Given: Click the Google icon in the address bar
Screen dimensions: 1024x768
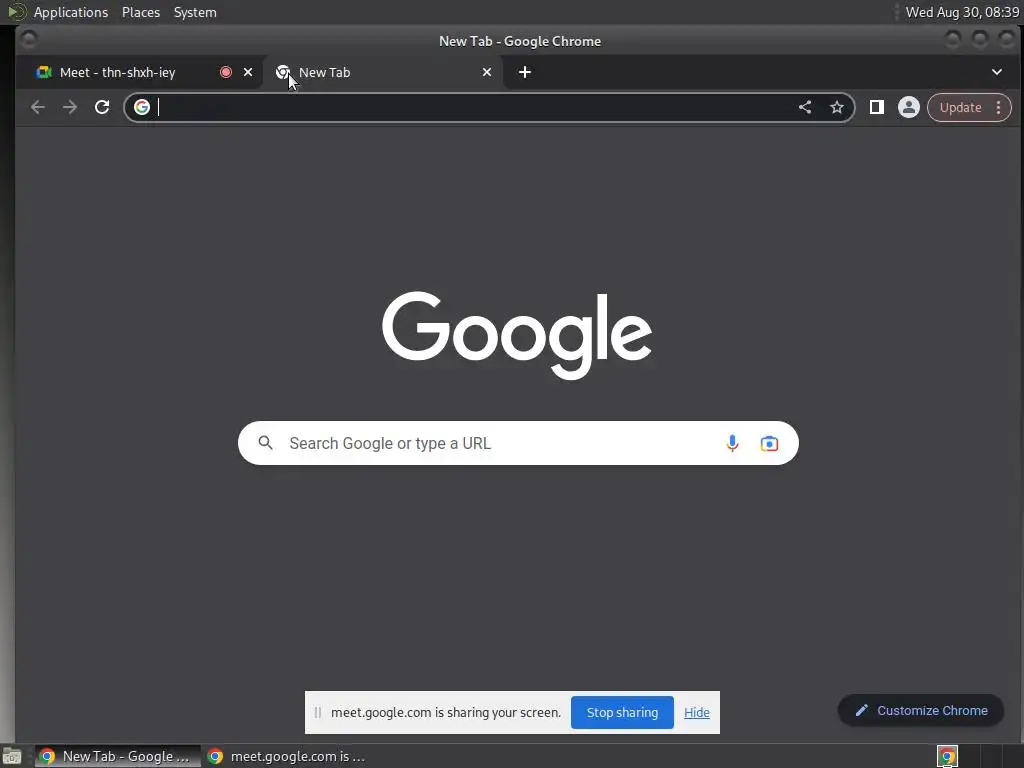Looking at the screenshot, I should tap(142, 107).
